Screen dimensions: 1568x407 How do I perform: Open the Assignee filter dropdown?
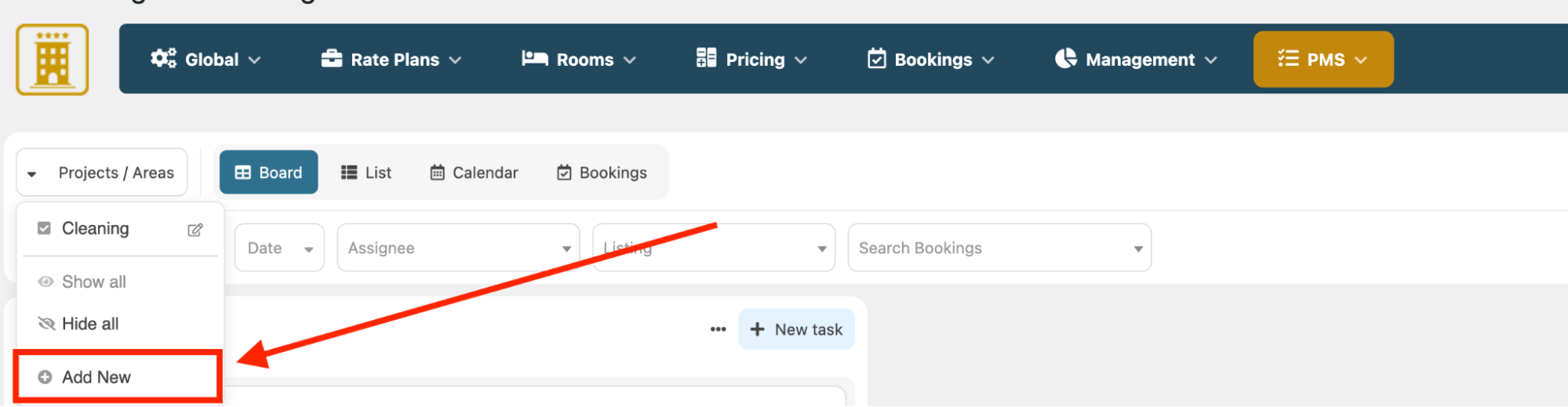pyautogui.click(x=458, y=248)
